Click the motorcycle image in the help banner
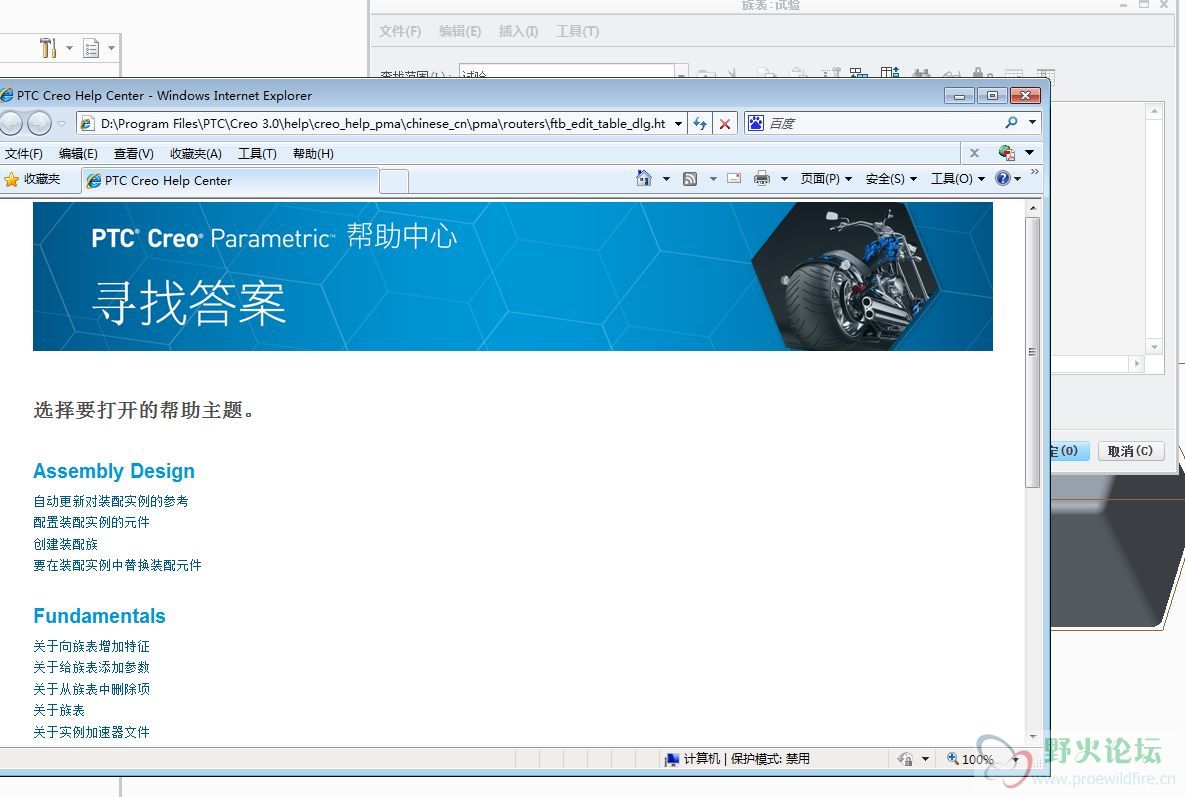This screenshot has width=1185, height=797. click(845, 277)
